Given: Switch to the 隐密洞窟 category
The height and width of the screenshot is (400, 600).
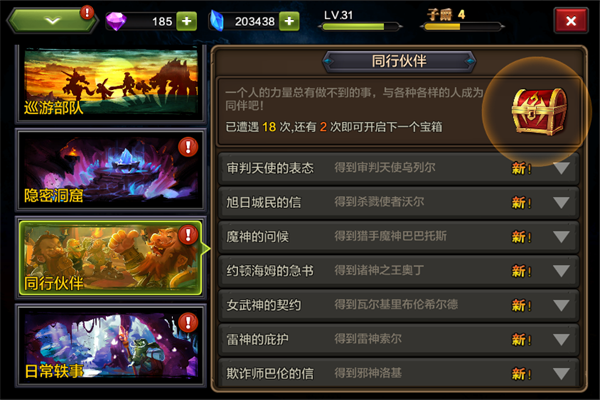Looking at the screenshot, I should [111, 170].
